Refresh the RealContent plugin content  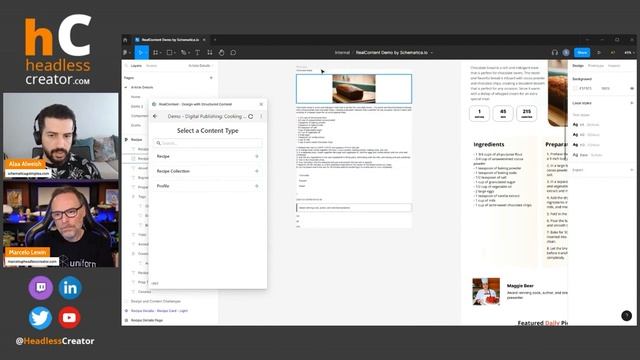(x=251, y=116)
